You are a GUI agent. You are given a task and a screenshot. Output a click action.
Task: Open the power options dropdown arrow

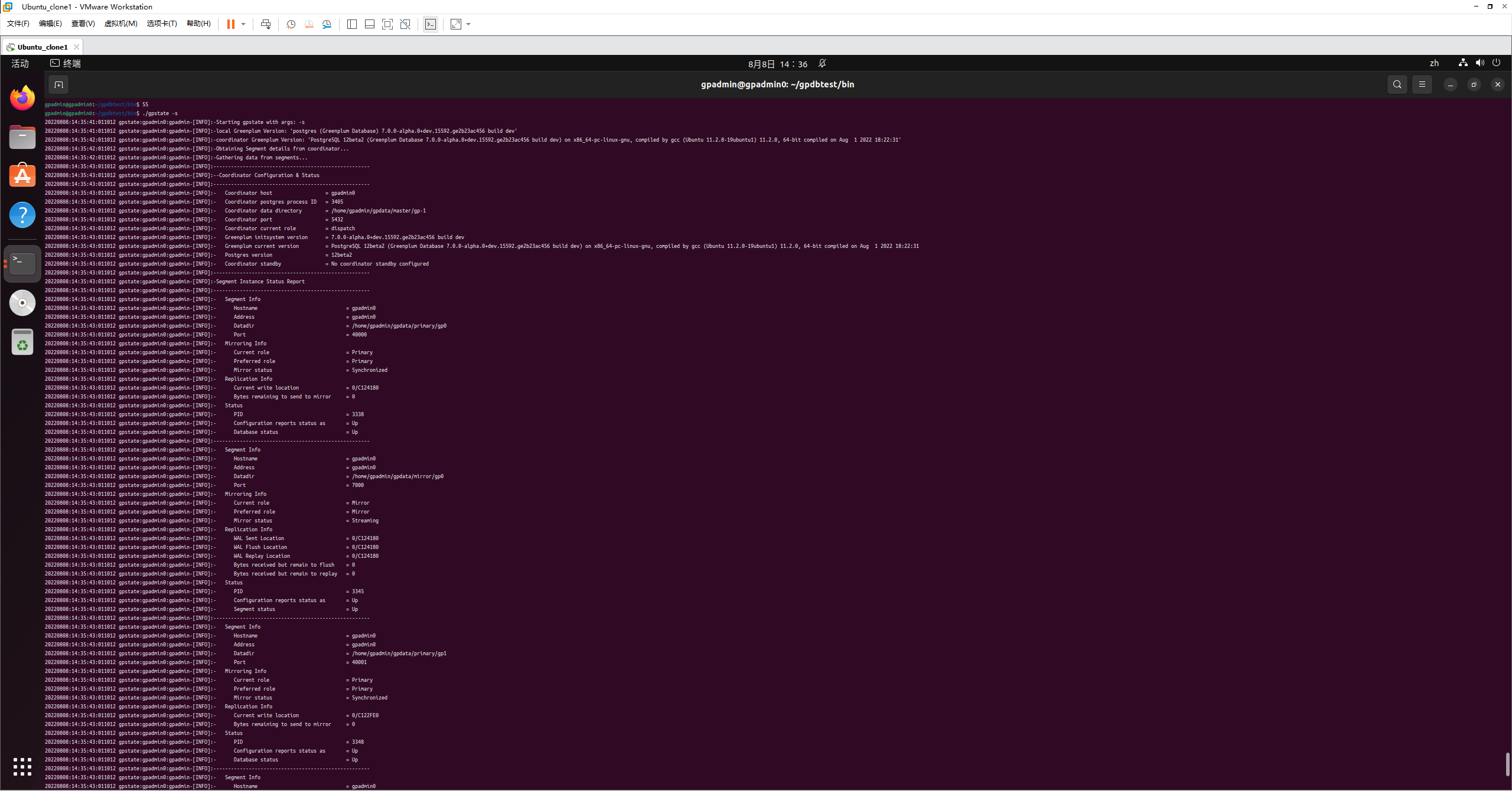point(243,24)
